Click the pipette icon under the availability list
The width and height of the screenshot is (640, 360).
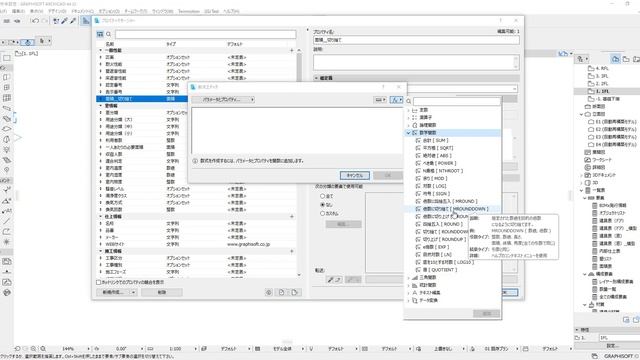click(x=330, y=280)
